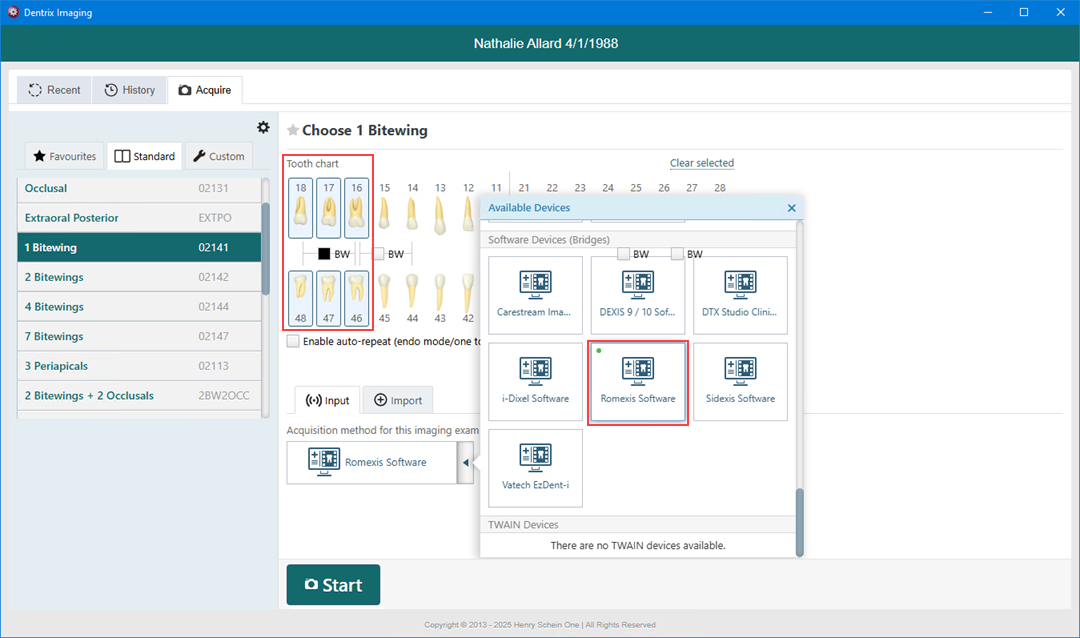Pick the i-Dixel Software device

(535, 381)
